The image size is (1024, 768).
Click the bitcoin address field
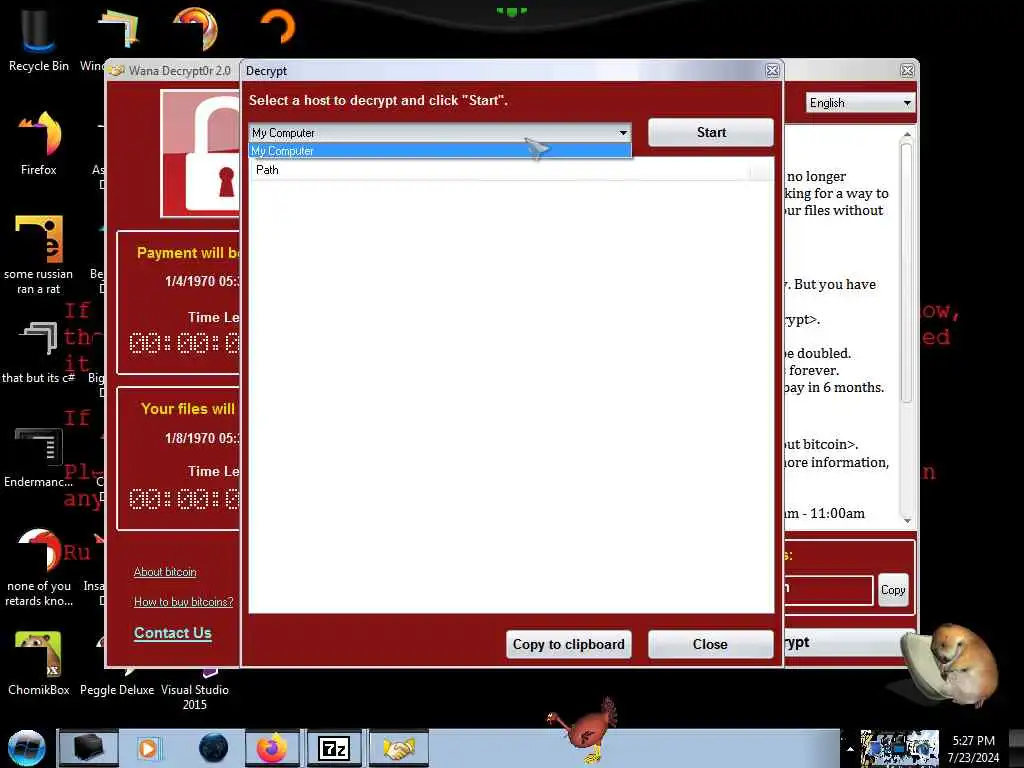coord(828,590)
